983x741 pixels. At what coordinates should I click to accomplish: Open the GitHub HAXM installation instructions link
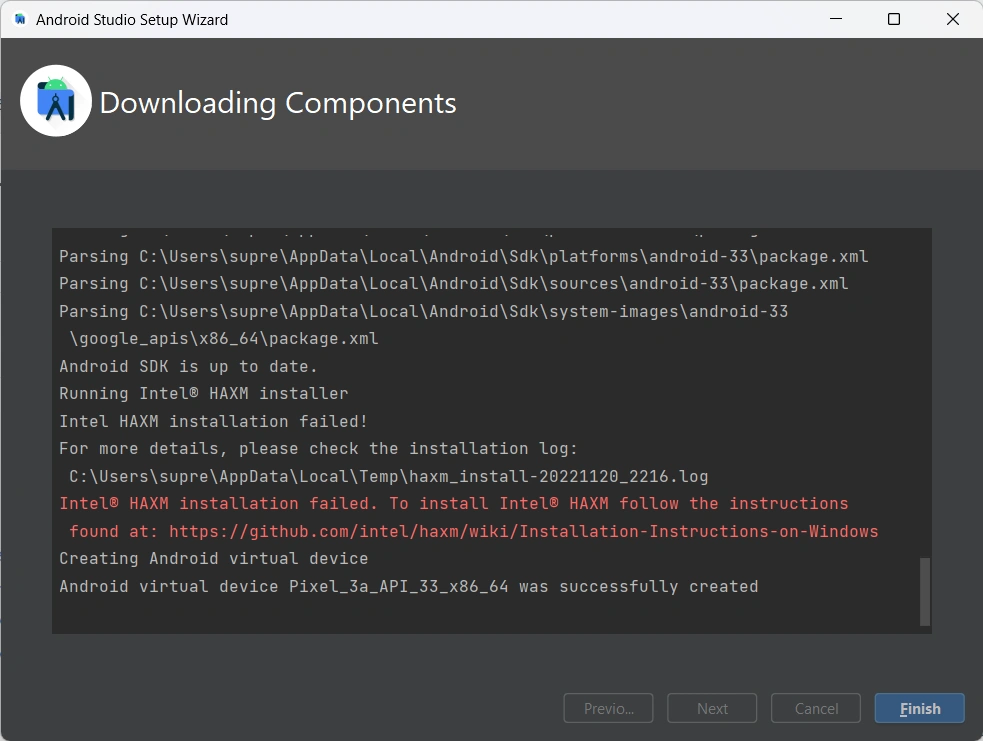[523, 531]
